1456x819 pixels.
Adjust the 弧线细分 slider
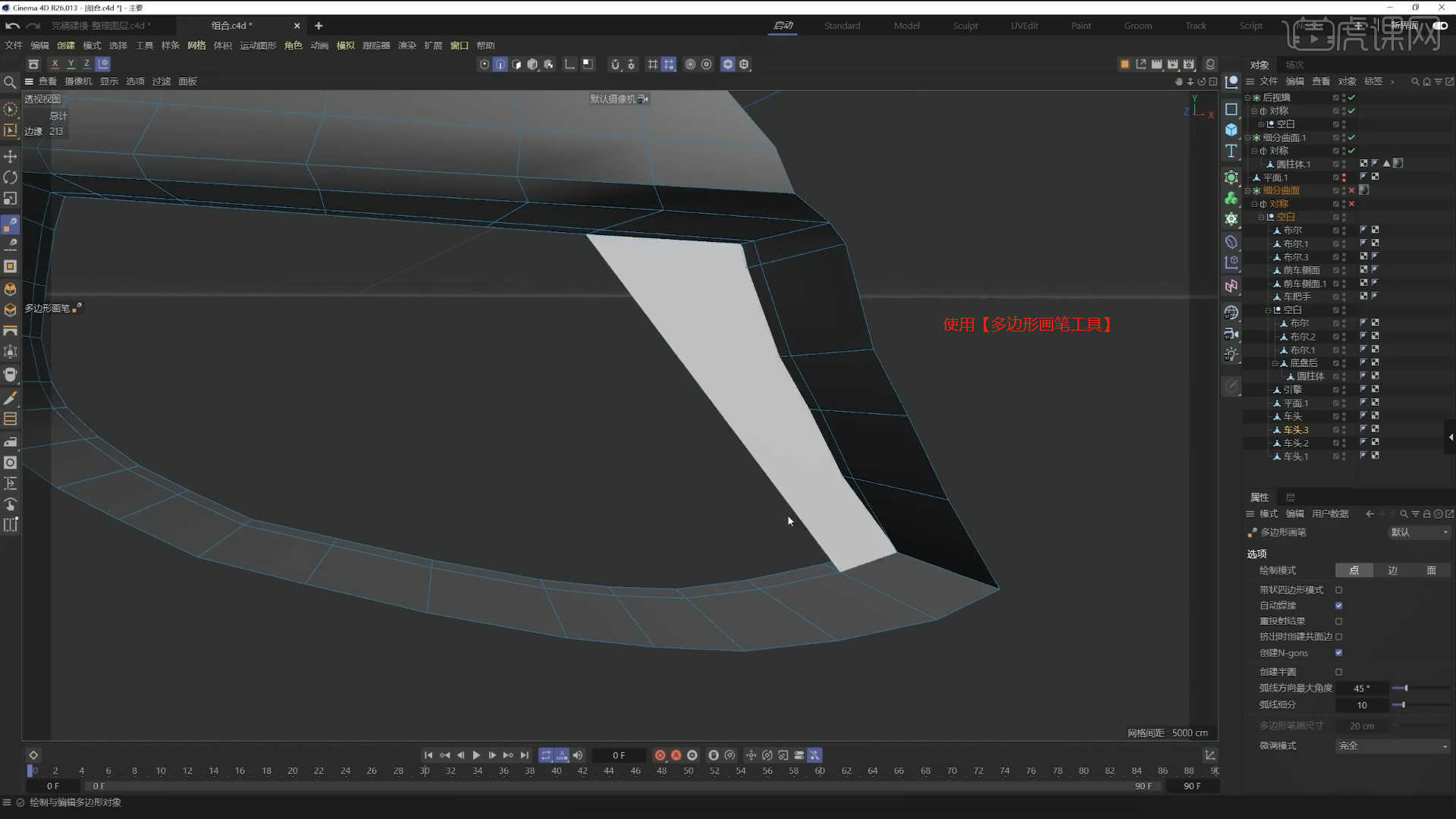point(1420,705)
